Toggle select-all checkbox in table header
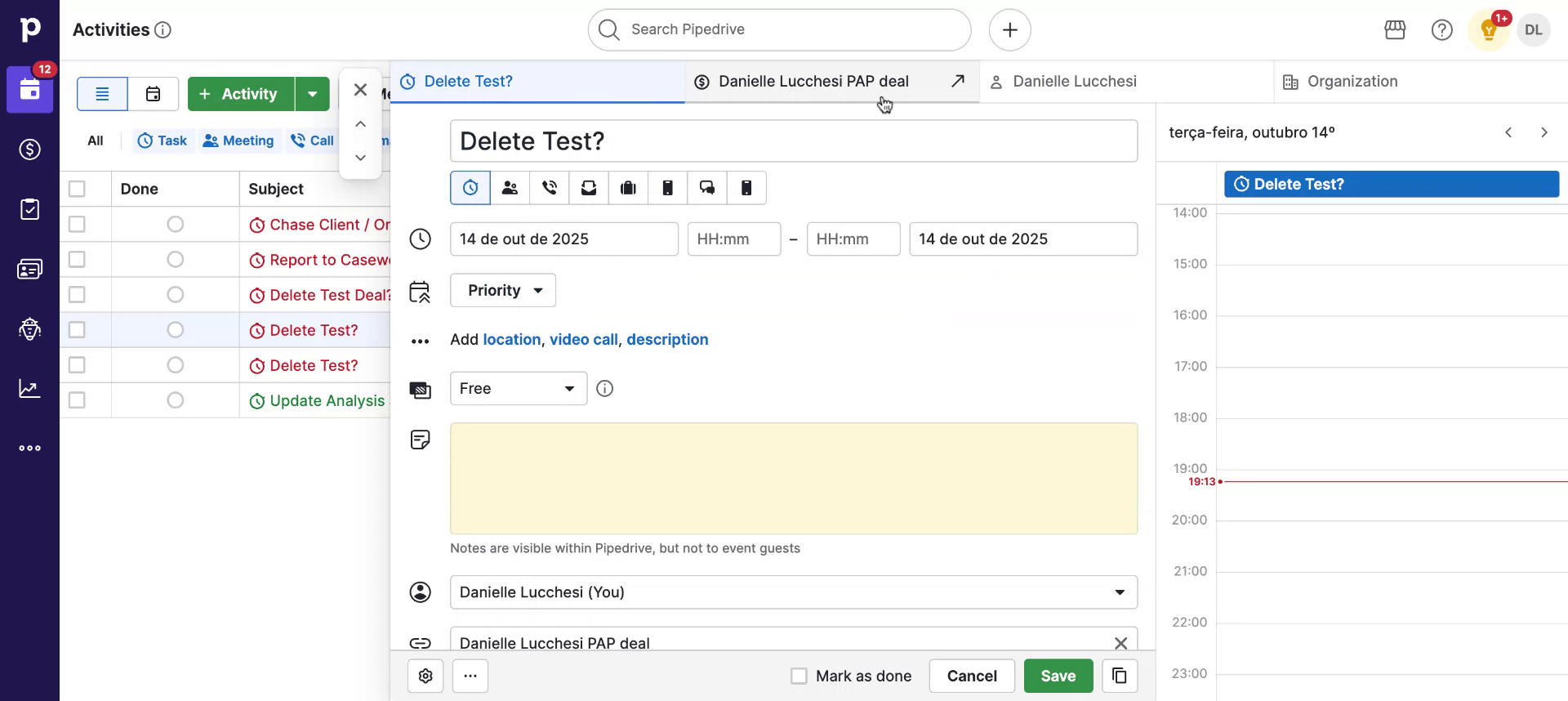 pyautogui.click(x=77, y=189)
